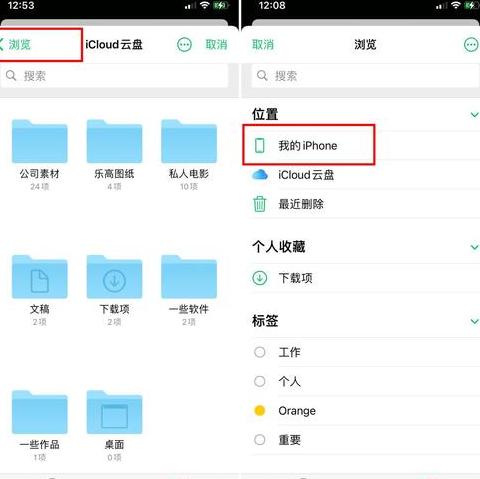The width and height of the screenshot is (480, 479).
Task: Select the 个人 tag circle
Action: click(x=260, y=381)
